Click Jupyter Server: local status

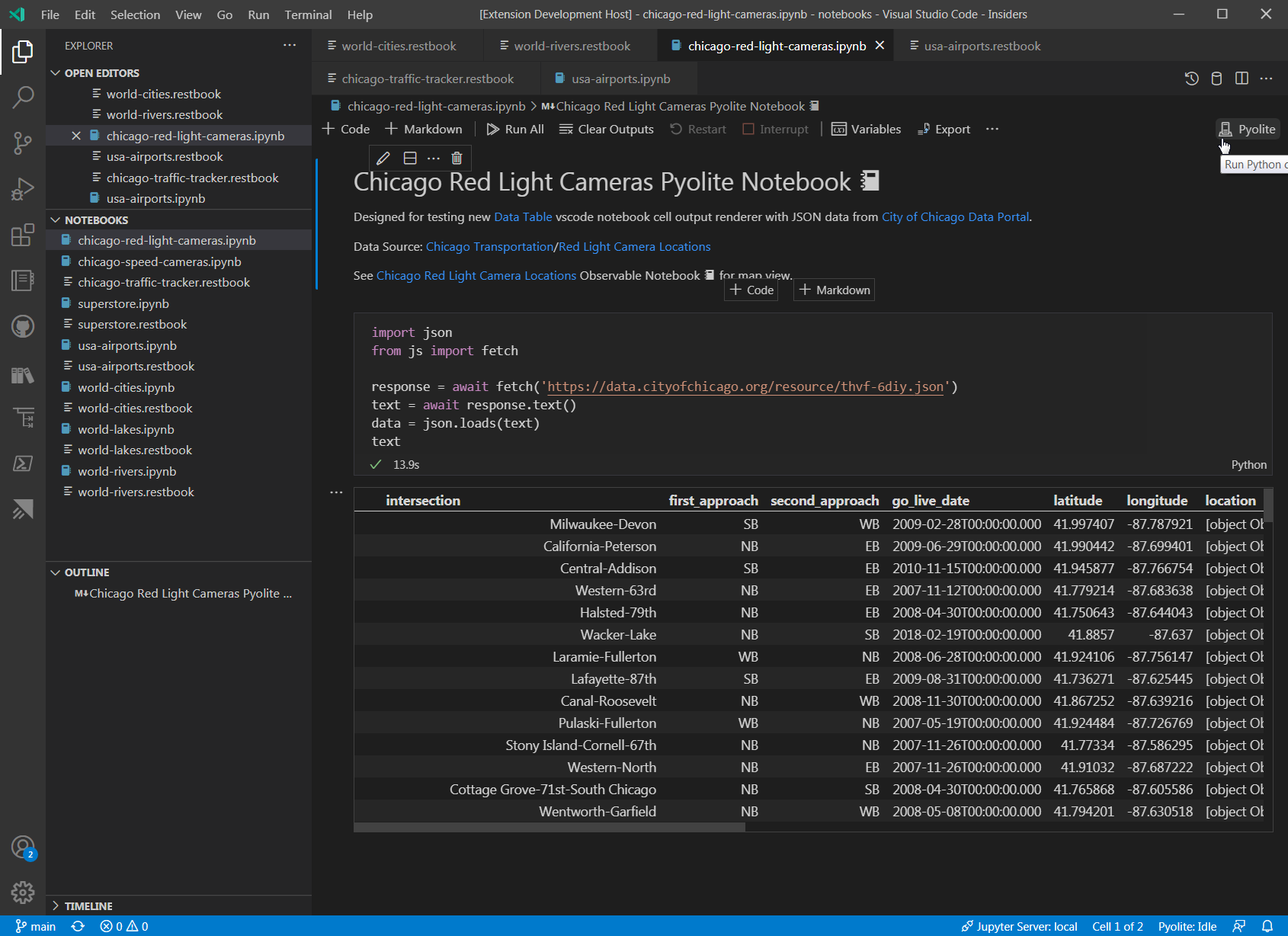coord(1019,926)
